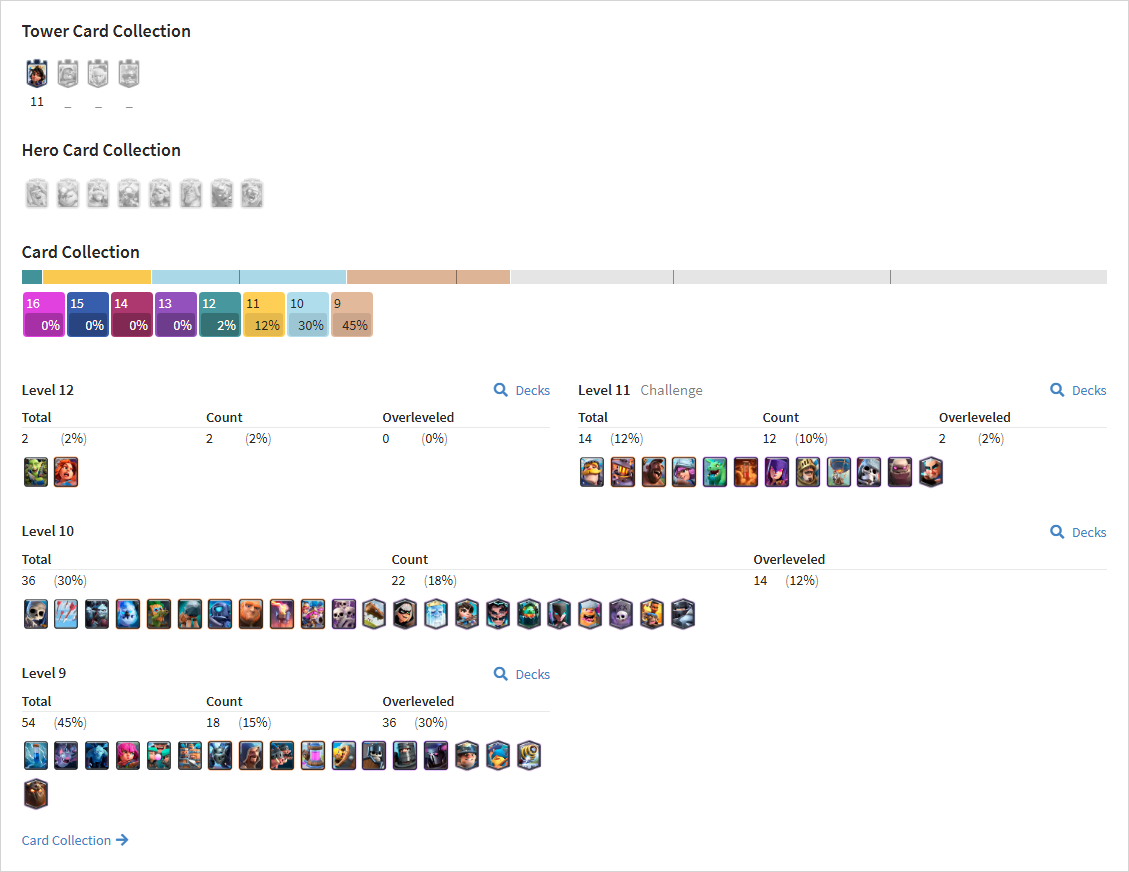Open Decks search for Level 10
Image resolution: width=1129 pixels, height=872 pixels.
pyautogui.click(x=1079, y=532)
